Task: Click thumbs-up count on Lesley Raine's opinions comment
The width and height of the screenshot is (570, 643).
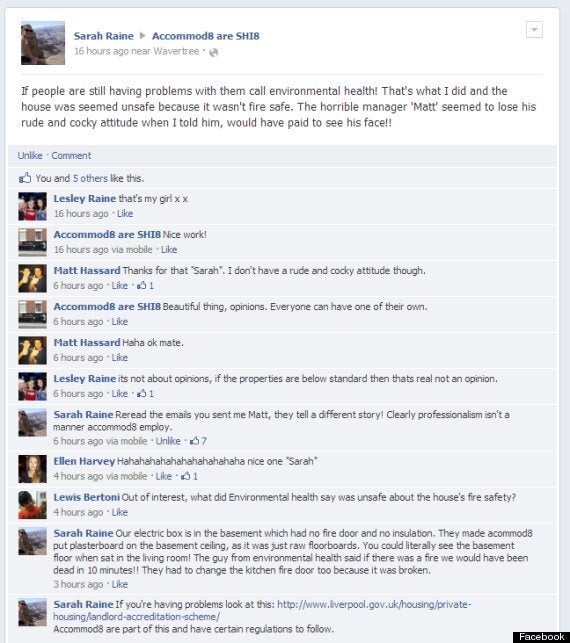Action: [145, 394]
